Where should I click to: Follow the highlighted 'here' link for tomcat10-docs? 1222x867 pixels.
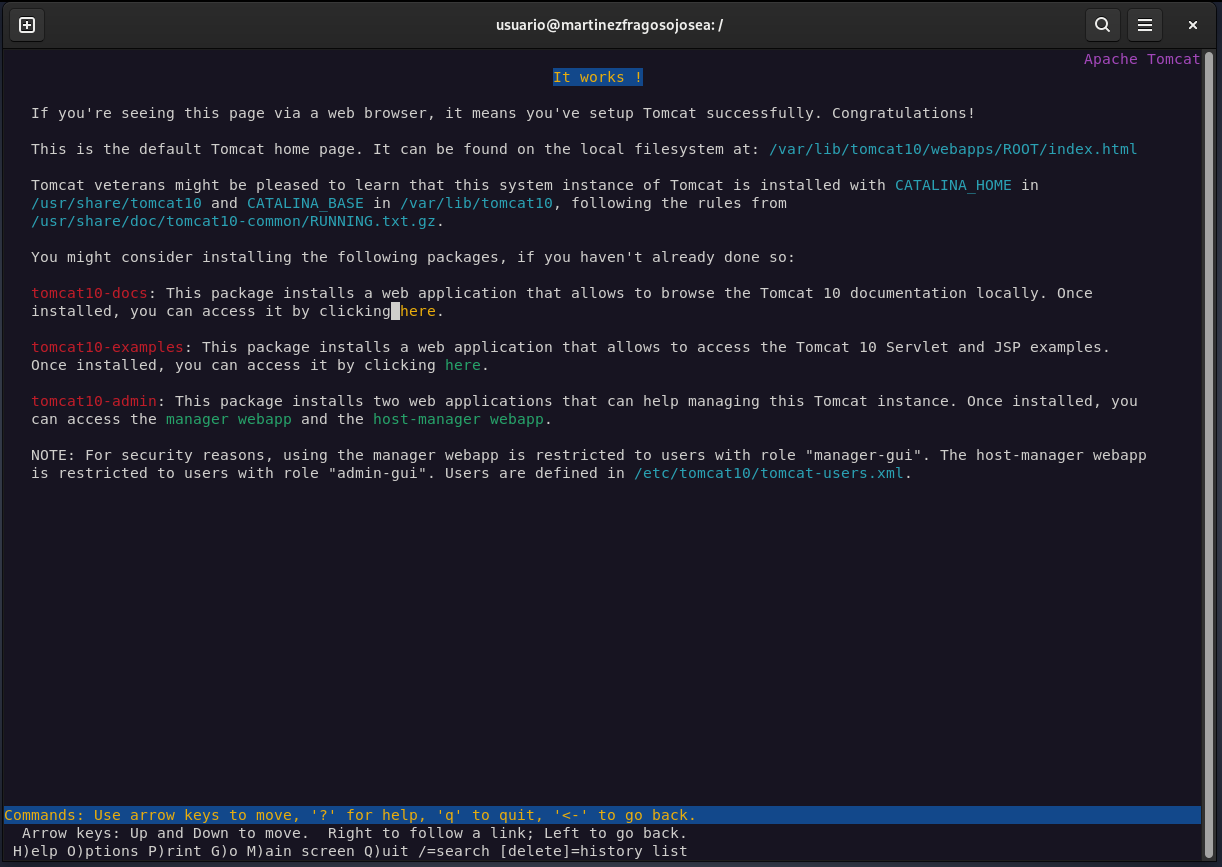tap(418, 311)
